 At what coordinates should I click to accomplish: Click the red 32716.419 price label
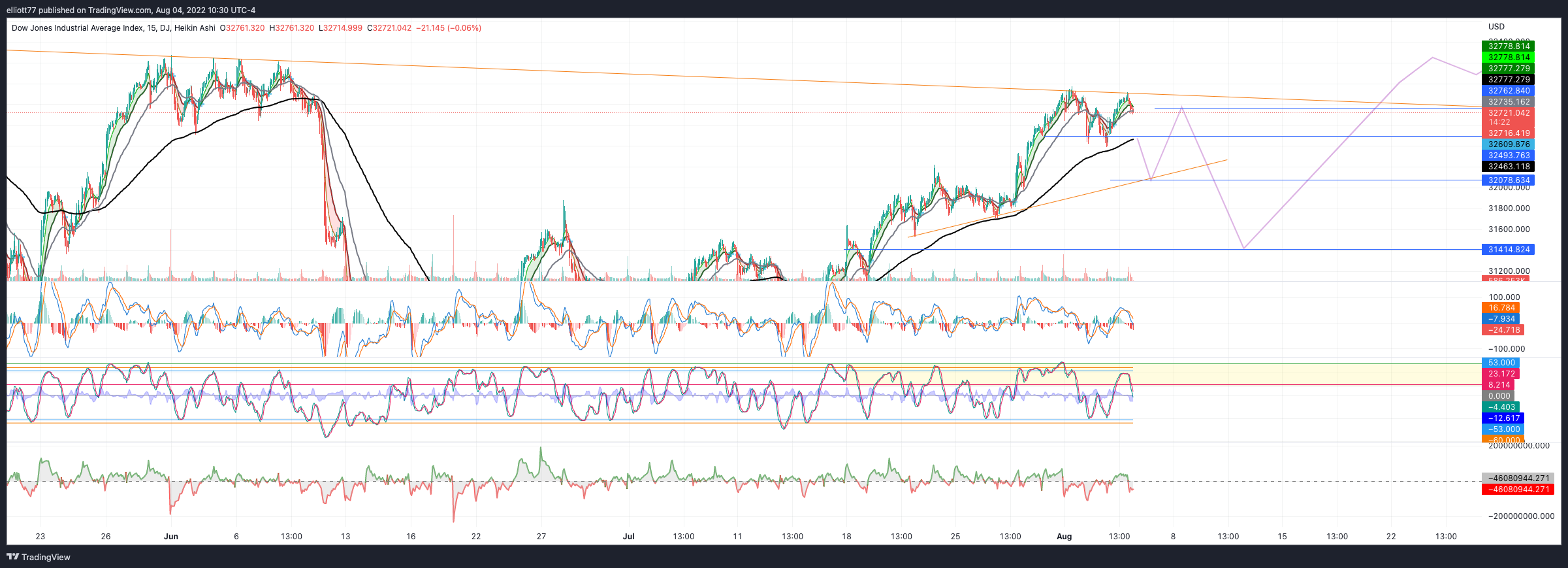(x=1509, y=133)
